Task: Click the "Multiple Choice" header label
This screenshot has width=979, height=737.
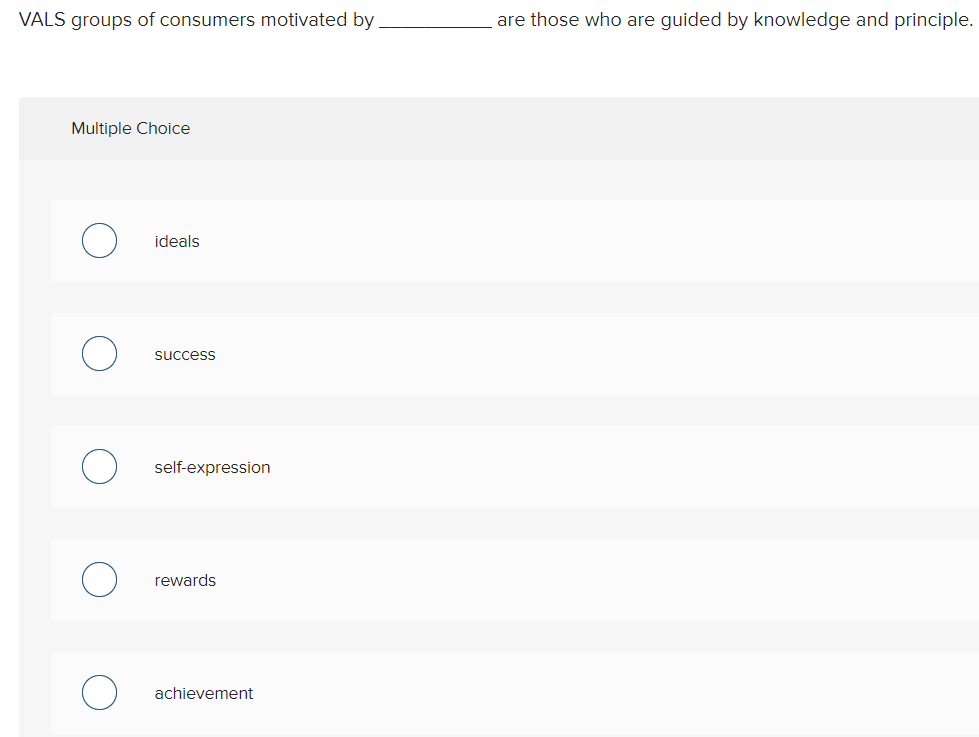Action: [130, 128]
